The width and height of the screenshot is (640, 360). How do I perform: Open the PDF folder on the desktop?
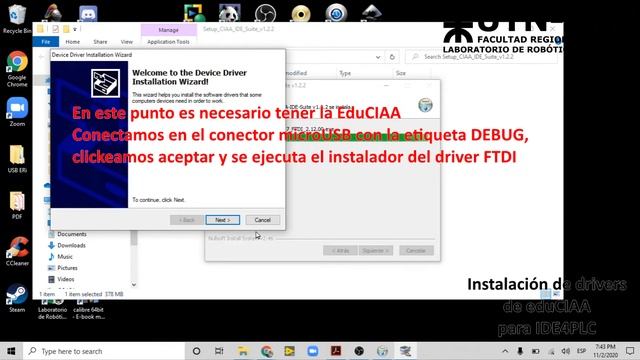[17, 205]
